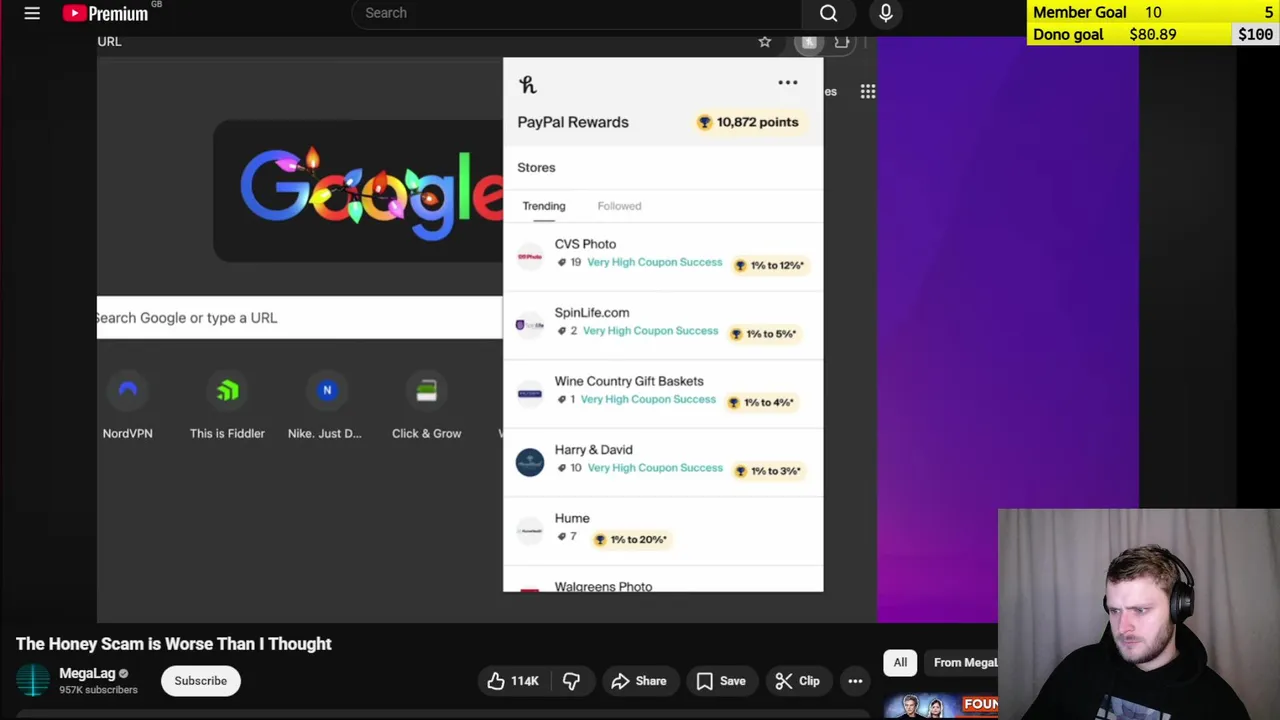Switch to the Followed stores tab

[619, 206]
